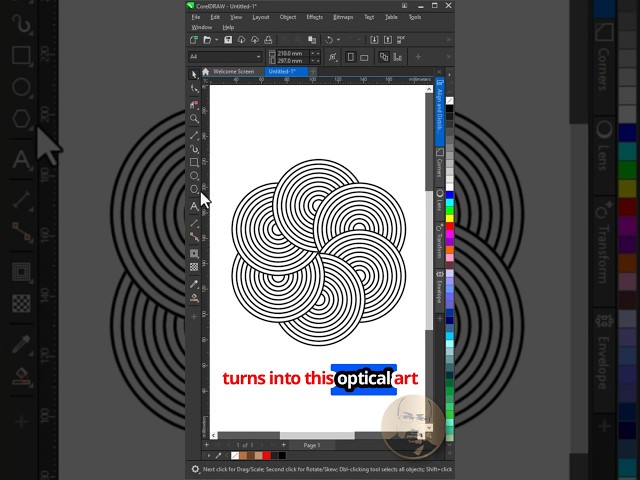This screenshot has height=480, width=640.
Task: Open the Effects menu
Action: coord(314,17)
